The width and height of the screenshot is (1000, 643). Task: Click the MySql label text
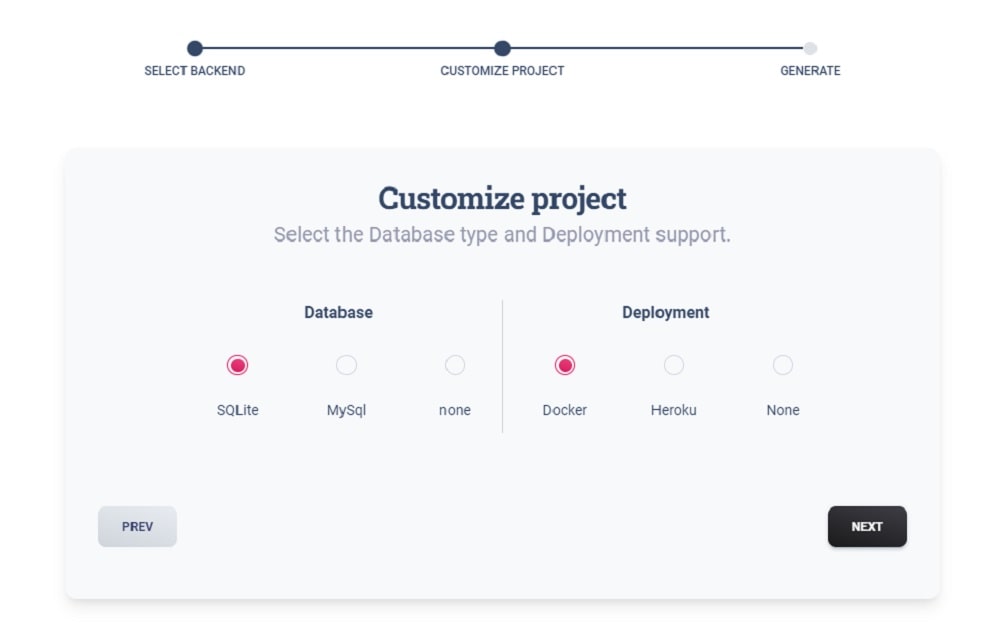click(346, 410)
